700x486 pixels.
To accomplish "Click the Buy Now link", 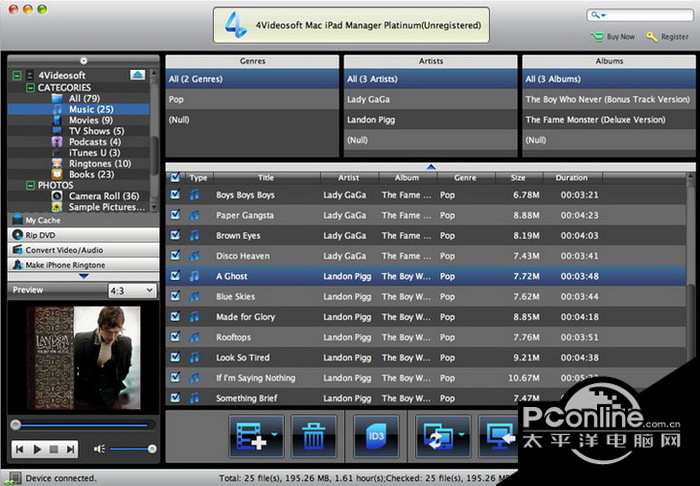I will (620, 37).
